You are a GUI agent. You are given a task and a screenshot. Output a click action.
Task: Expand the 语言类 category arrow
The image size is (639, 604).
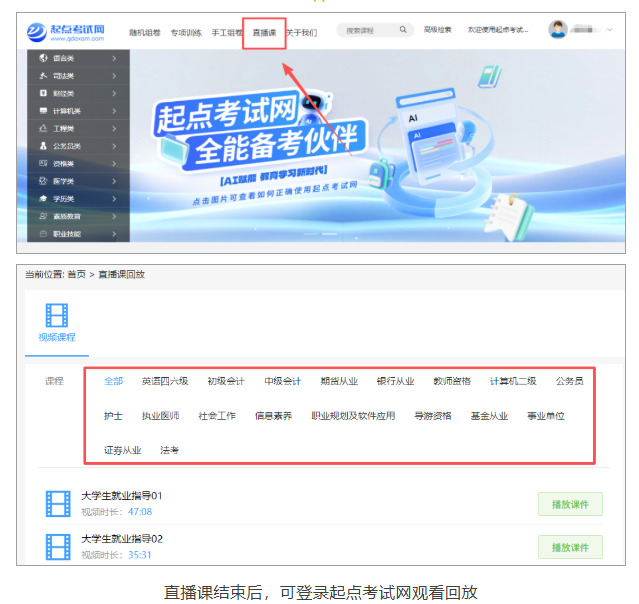pyautogui.click(x=114, y=58)
